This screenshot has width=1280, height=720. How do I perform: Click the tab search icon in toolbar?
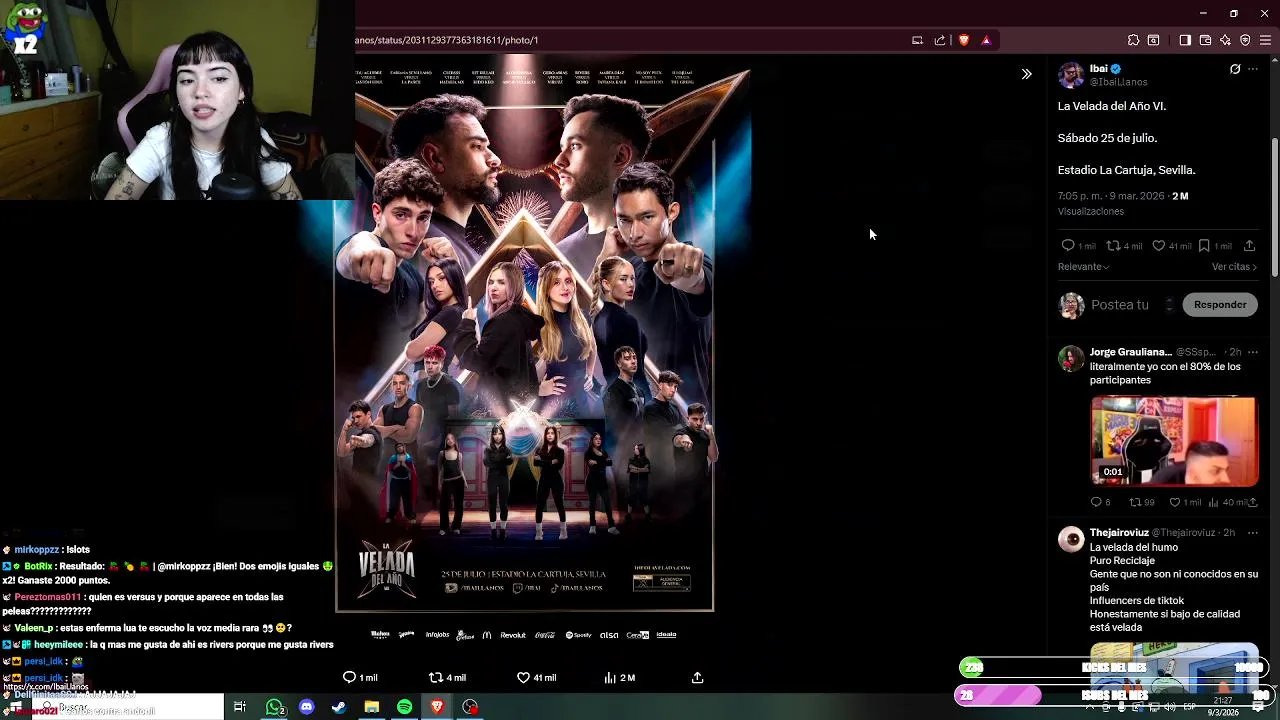1153,40
